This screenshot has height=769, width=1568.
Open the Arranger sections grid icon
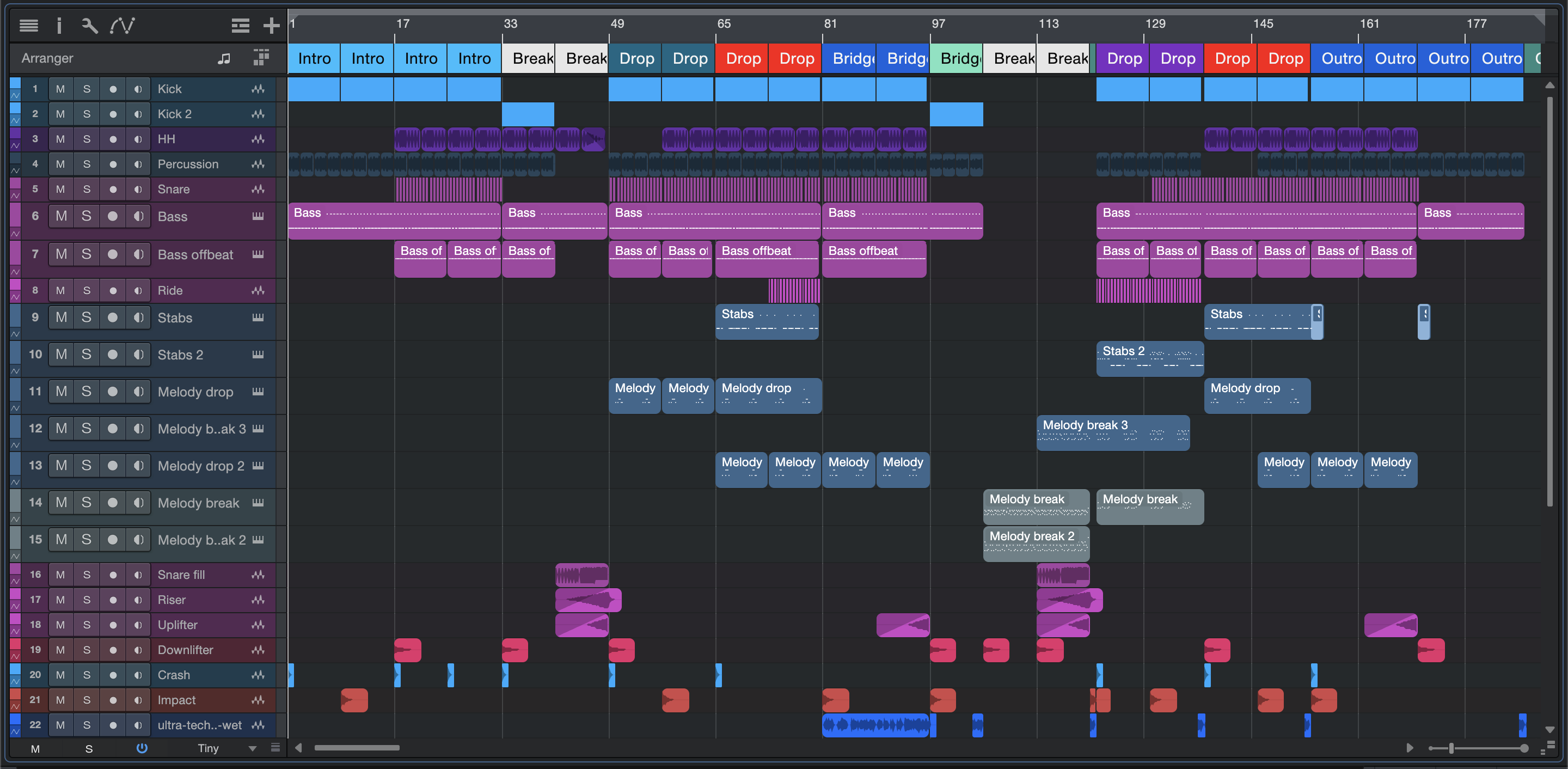tap(261, 58)
